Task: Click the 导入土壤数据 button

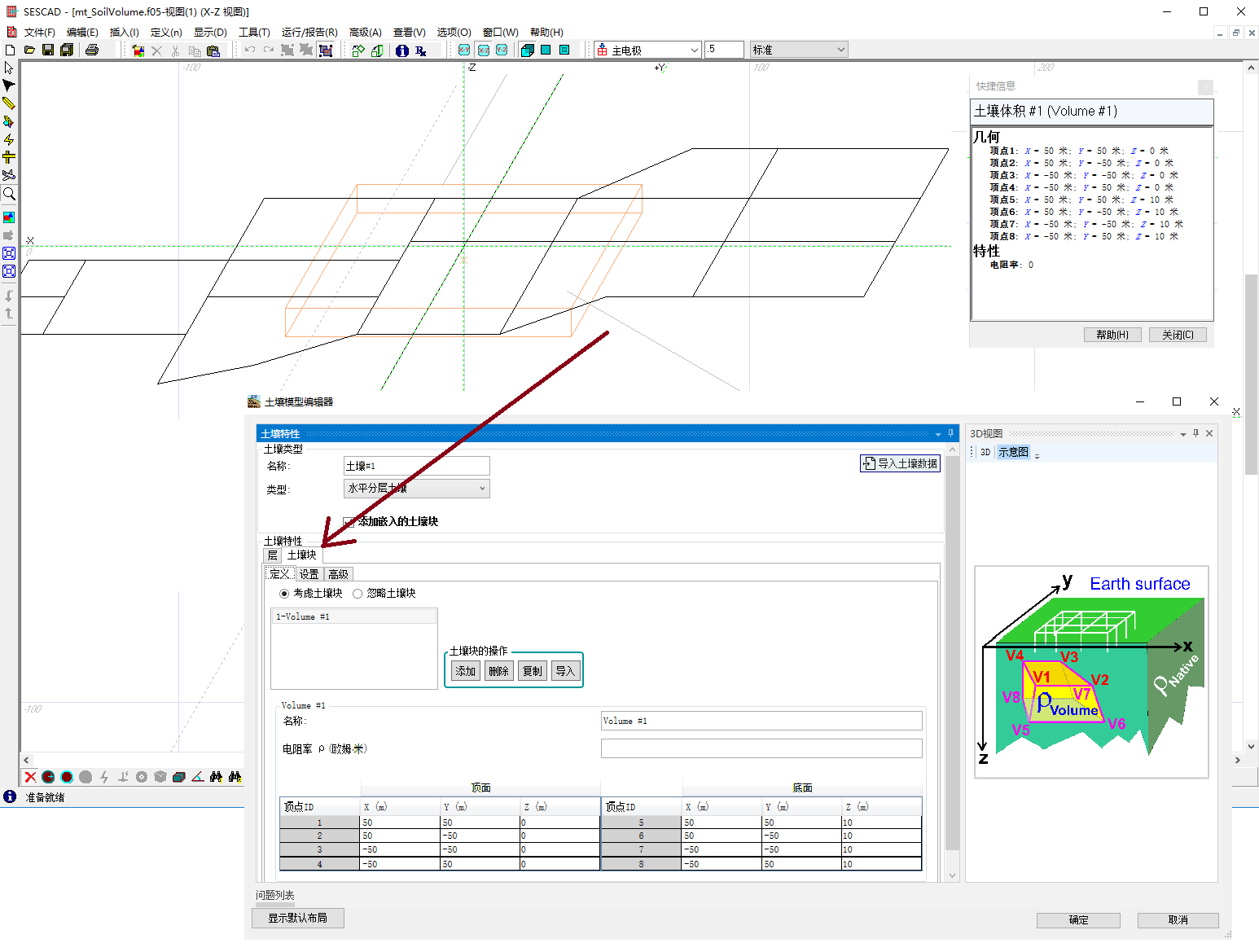Action: click(x=900, y=463)
